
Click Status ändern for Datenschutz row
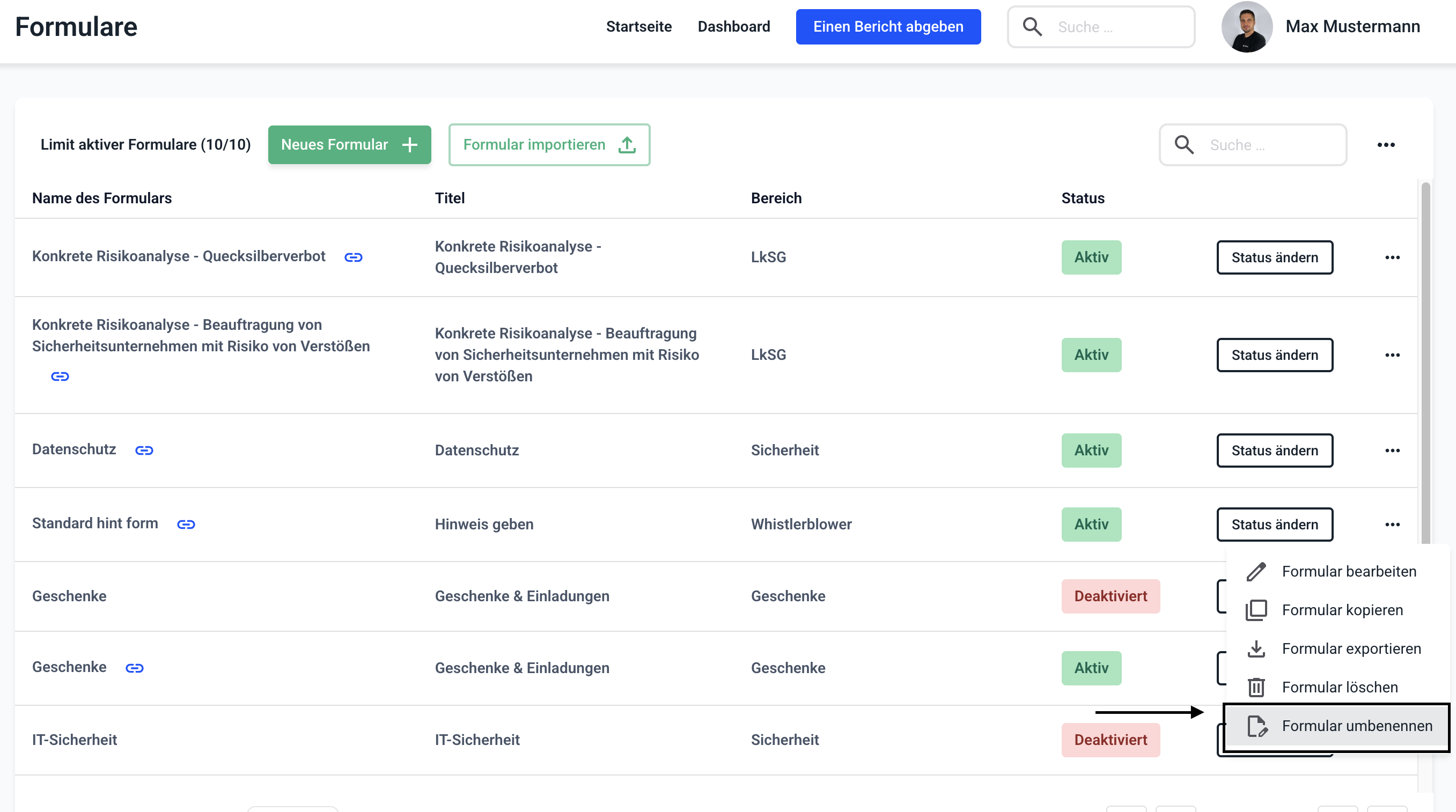[1275, 451]
